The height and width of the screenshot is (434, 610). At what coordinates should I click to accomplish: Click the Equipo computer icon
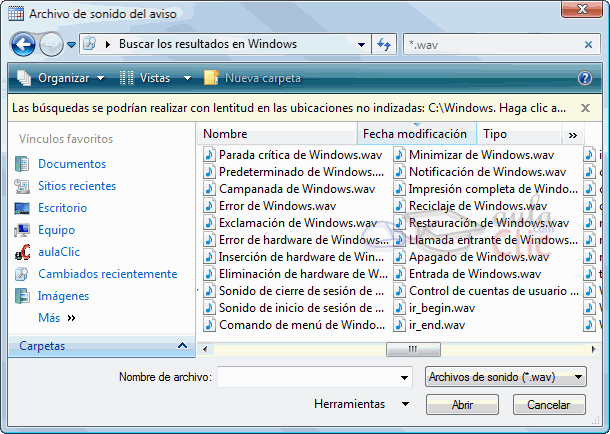pos(22,230)
